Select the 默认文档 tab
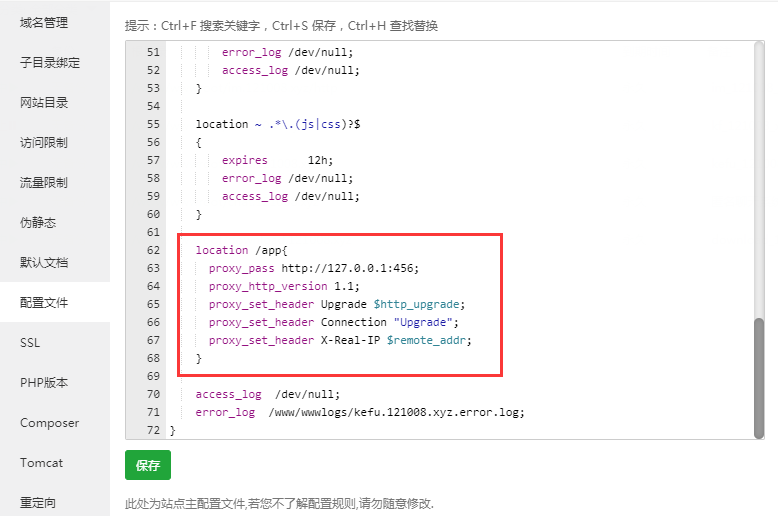Screen dimensions: 778x516 [44, 262]
